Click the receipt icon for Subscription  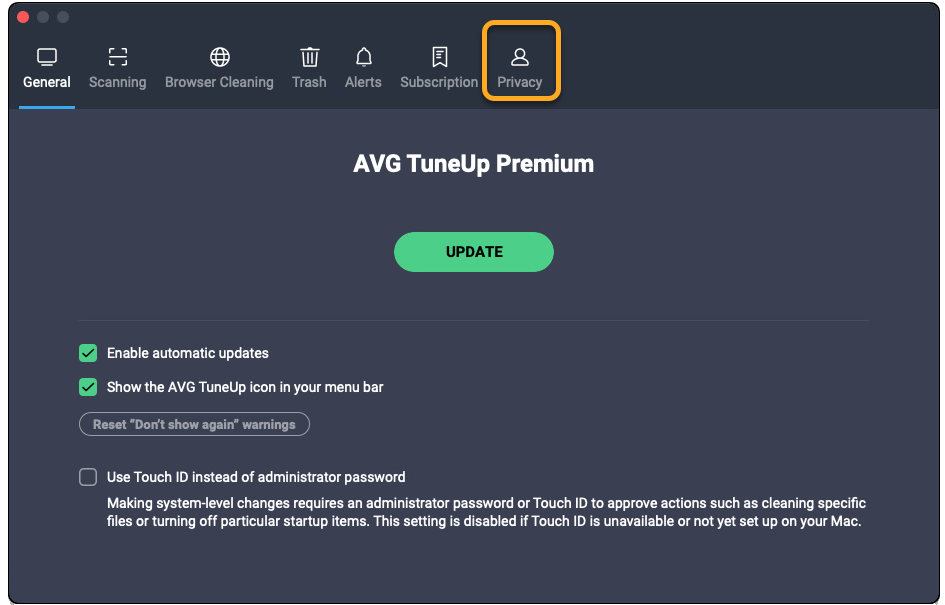click(439, 57)
